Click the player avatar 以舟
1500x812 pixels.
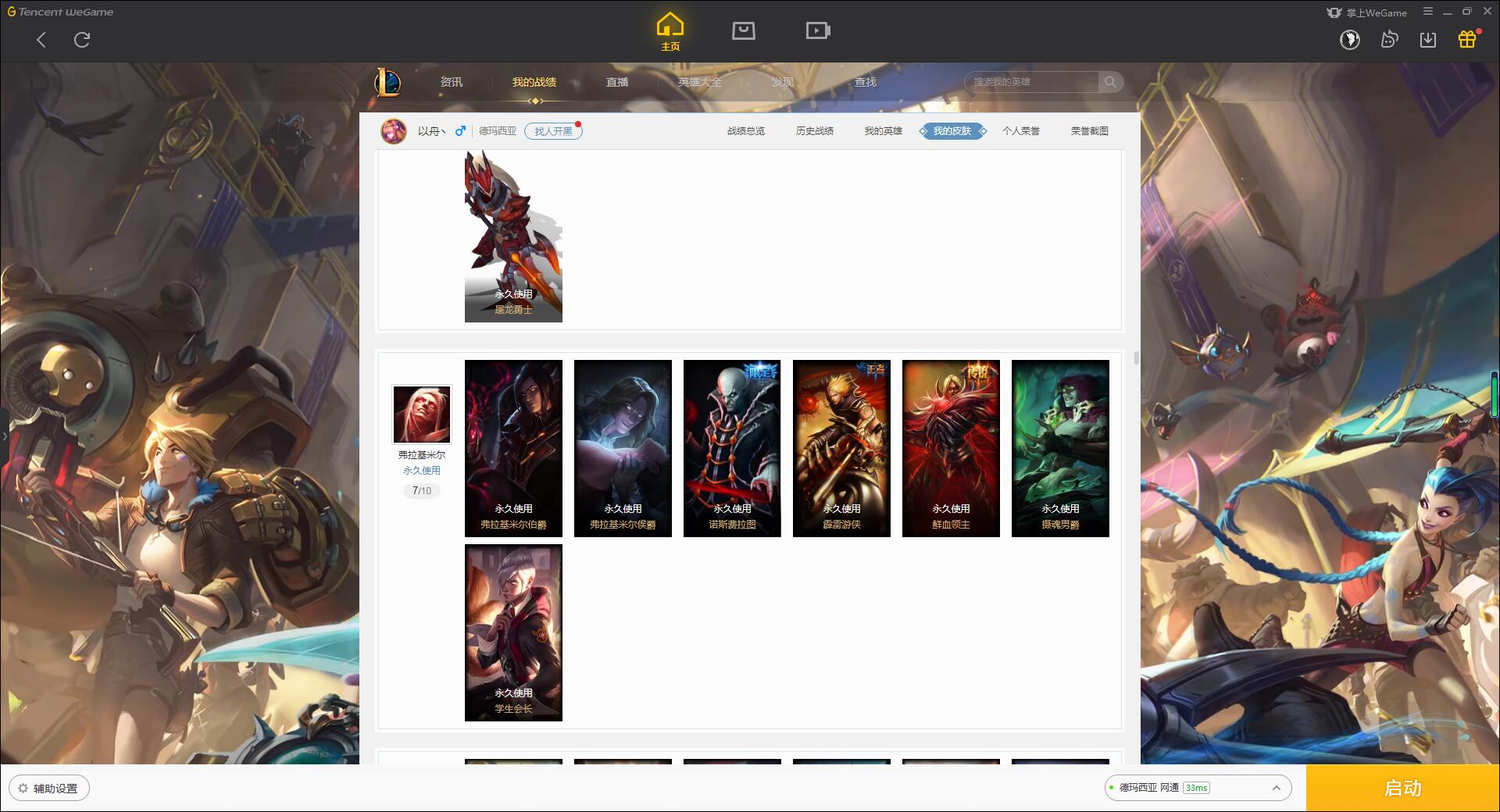394,131
